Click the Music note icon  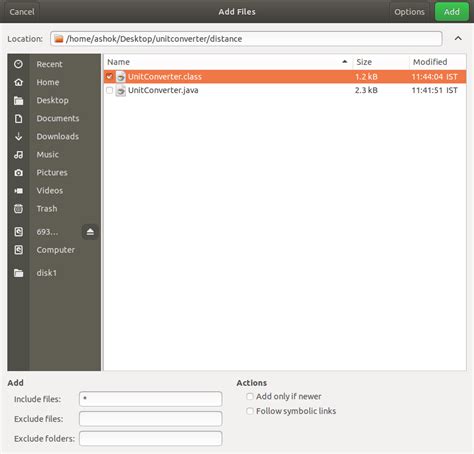click(x=19, y=154)
